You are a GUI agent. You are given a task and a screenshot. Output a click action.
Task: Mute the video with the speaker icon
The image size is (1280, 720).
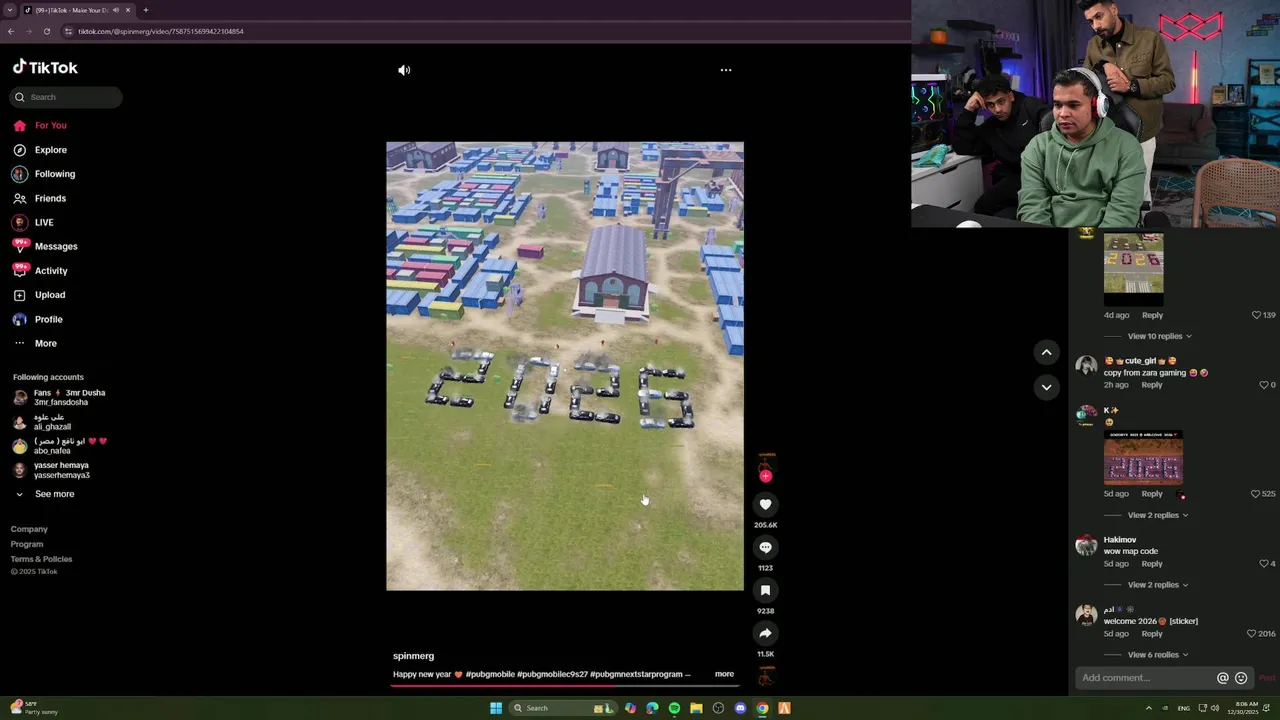pos(404,70)
